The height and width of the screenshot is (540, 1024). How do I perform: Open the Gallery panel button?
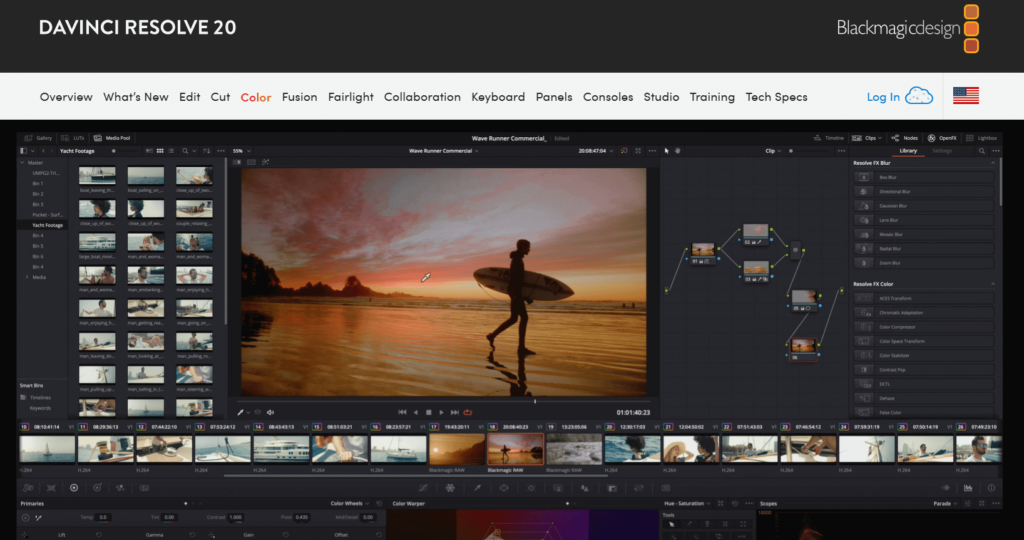tap(38, 138)
